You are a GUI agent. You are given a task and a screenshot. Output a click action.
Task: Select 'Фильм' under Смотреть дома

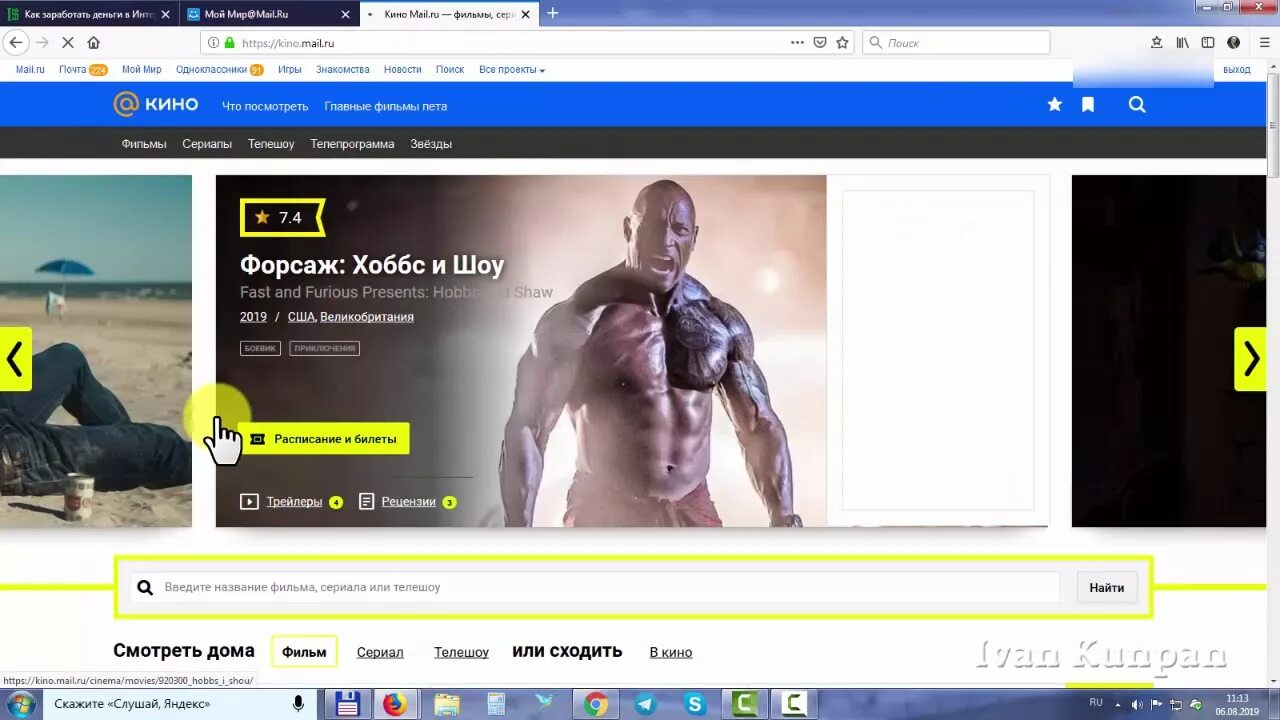[x=304, y=652]
